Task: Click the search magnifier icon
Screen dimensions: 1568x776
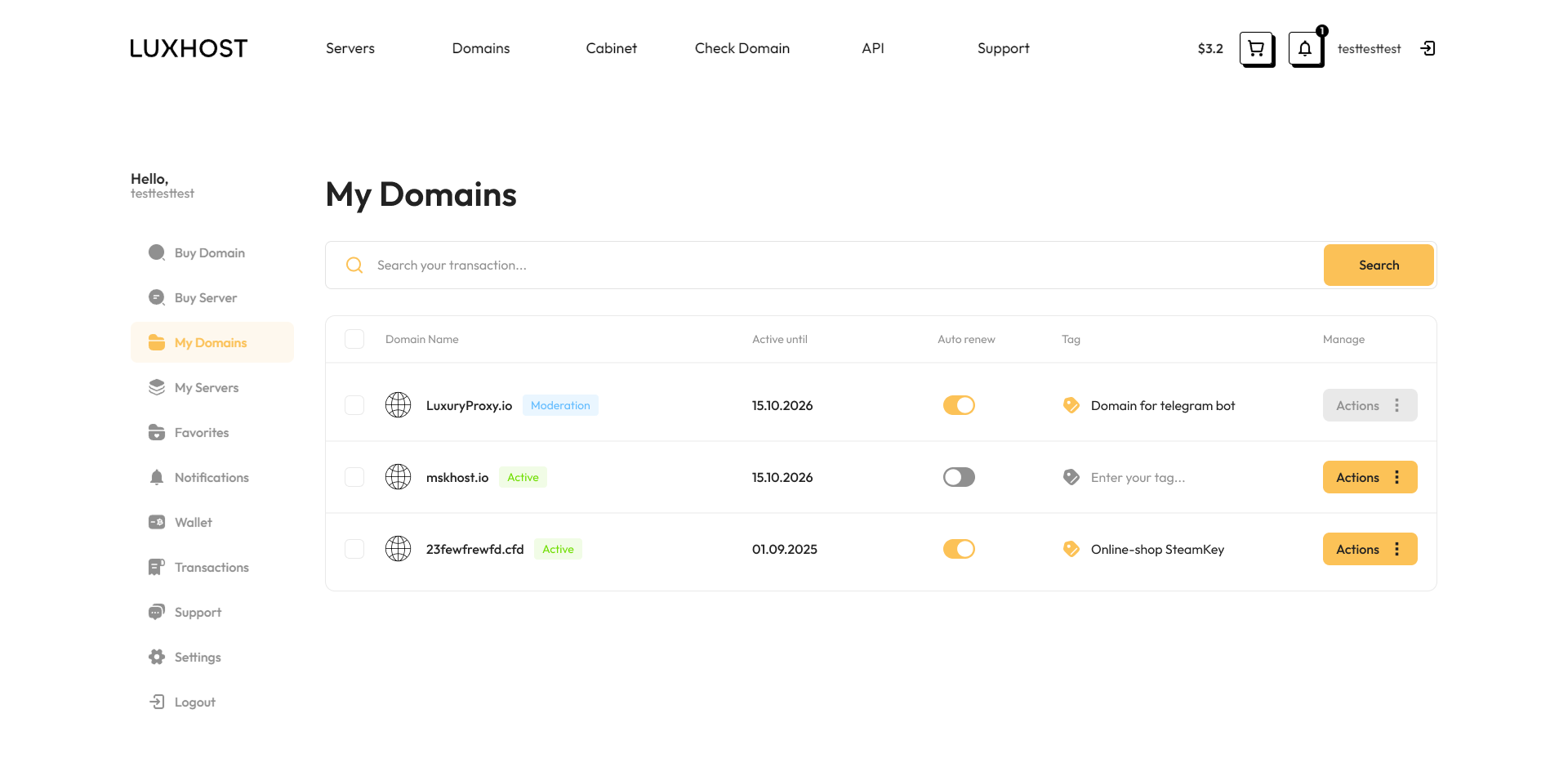Action: coord(354,265)
